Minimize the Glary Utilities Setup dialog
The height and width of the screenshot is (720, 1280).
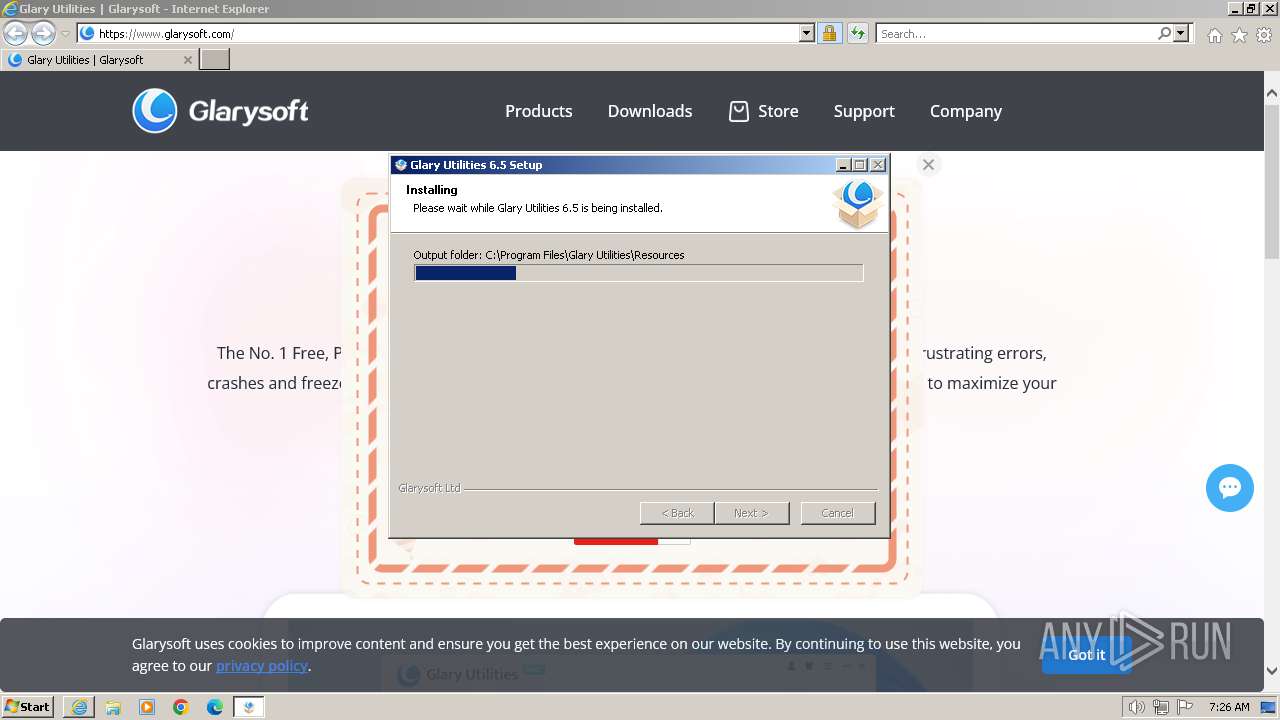(x=843, y=165)
